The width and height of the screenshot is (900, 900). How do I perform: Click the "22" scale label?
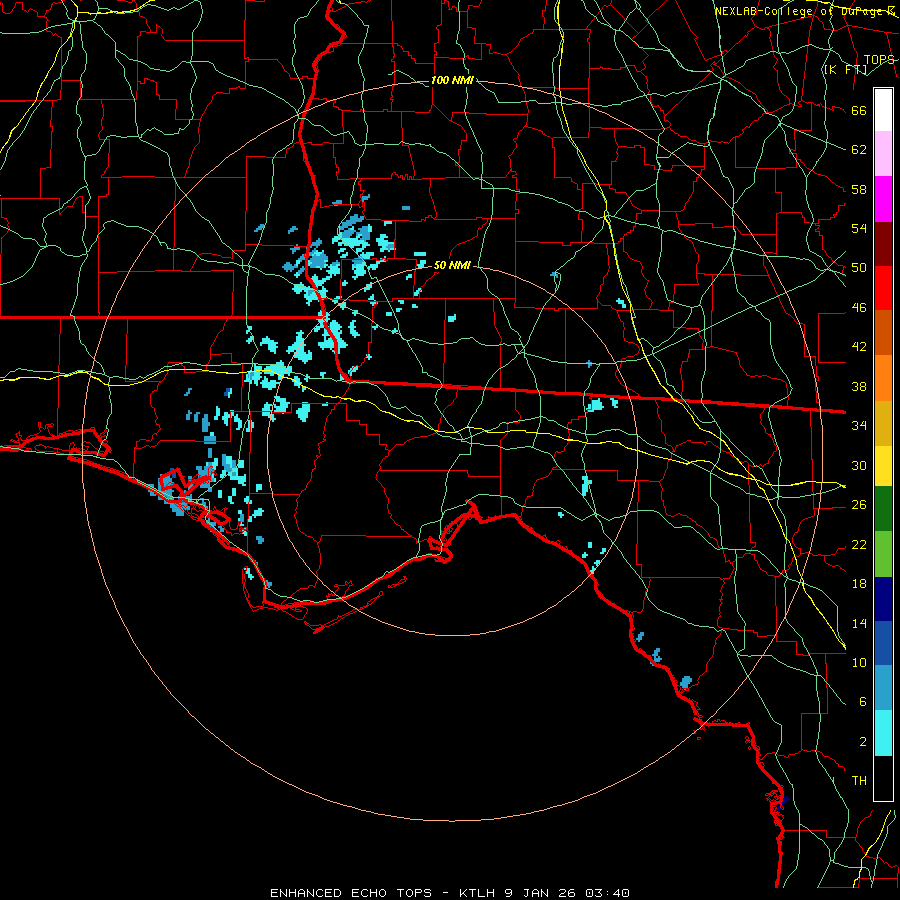pos(859,544)
